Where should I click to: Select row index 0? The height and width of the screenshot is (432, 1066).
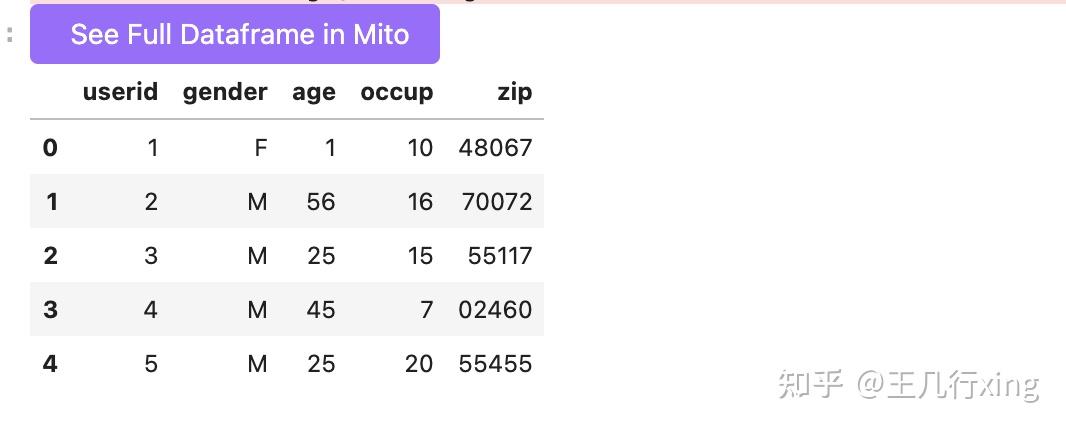click(x=50, y=148)
